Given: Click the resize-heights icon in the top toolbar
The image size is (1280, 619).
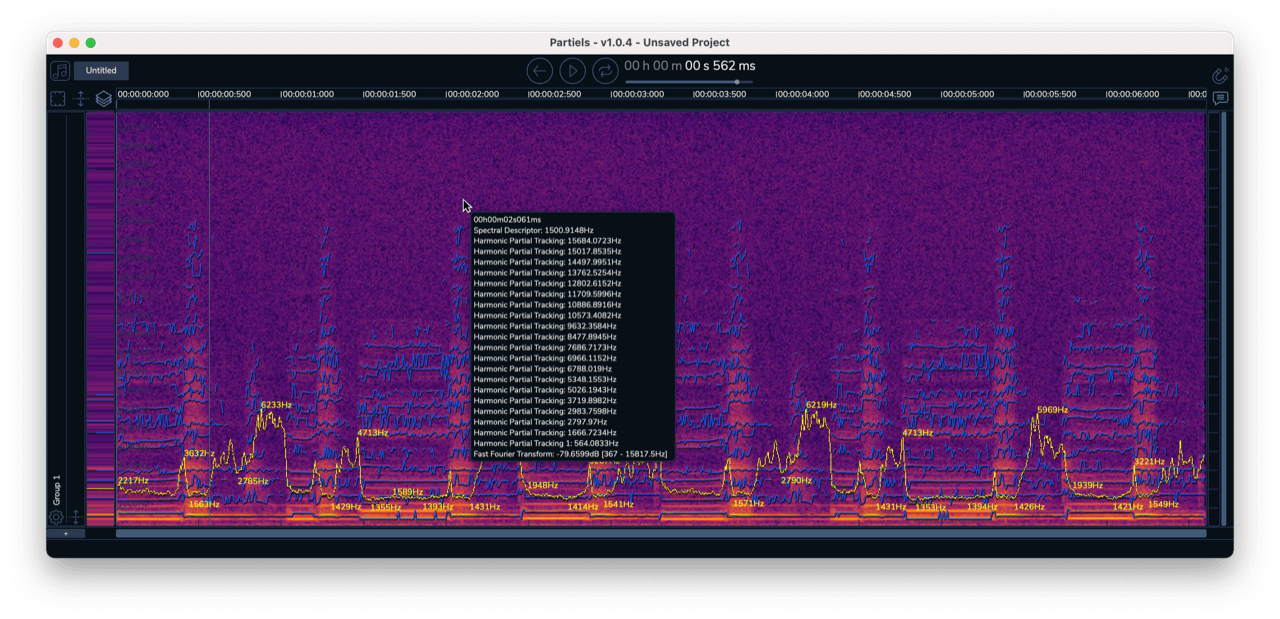Looking at the screenshot, I should 81,98.
